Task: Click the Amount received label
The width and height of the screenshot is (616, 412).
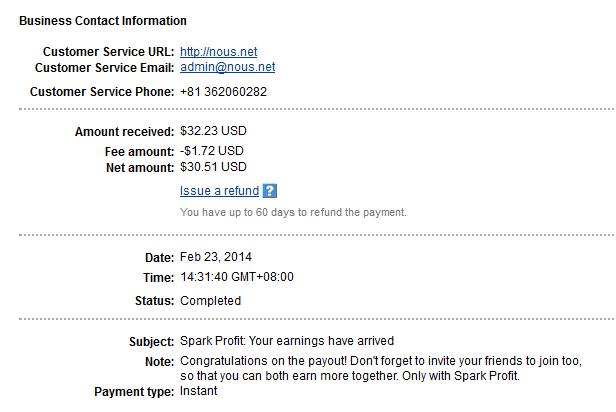Action: point(124,132)
